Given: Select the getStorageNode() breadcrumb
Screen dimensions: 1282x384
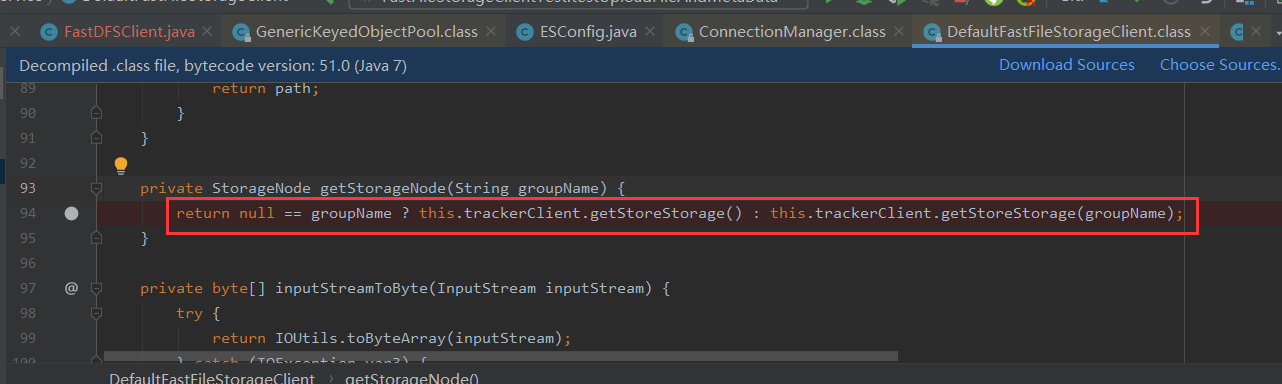Looking at the screenshot, I should tap(412, 378).
